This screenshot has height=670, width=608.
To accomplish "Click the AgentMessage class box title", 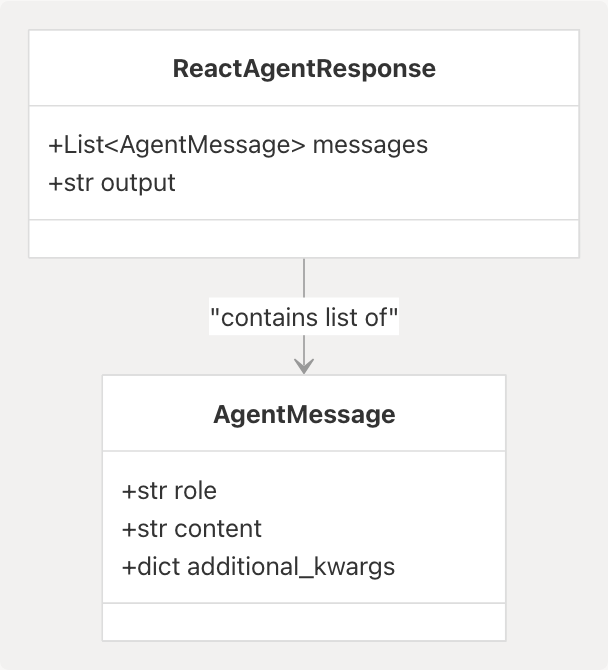I will click(304, 414).
